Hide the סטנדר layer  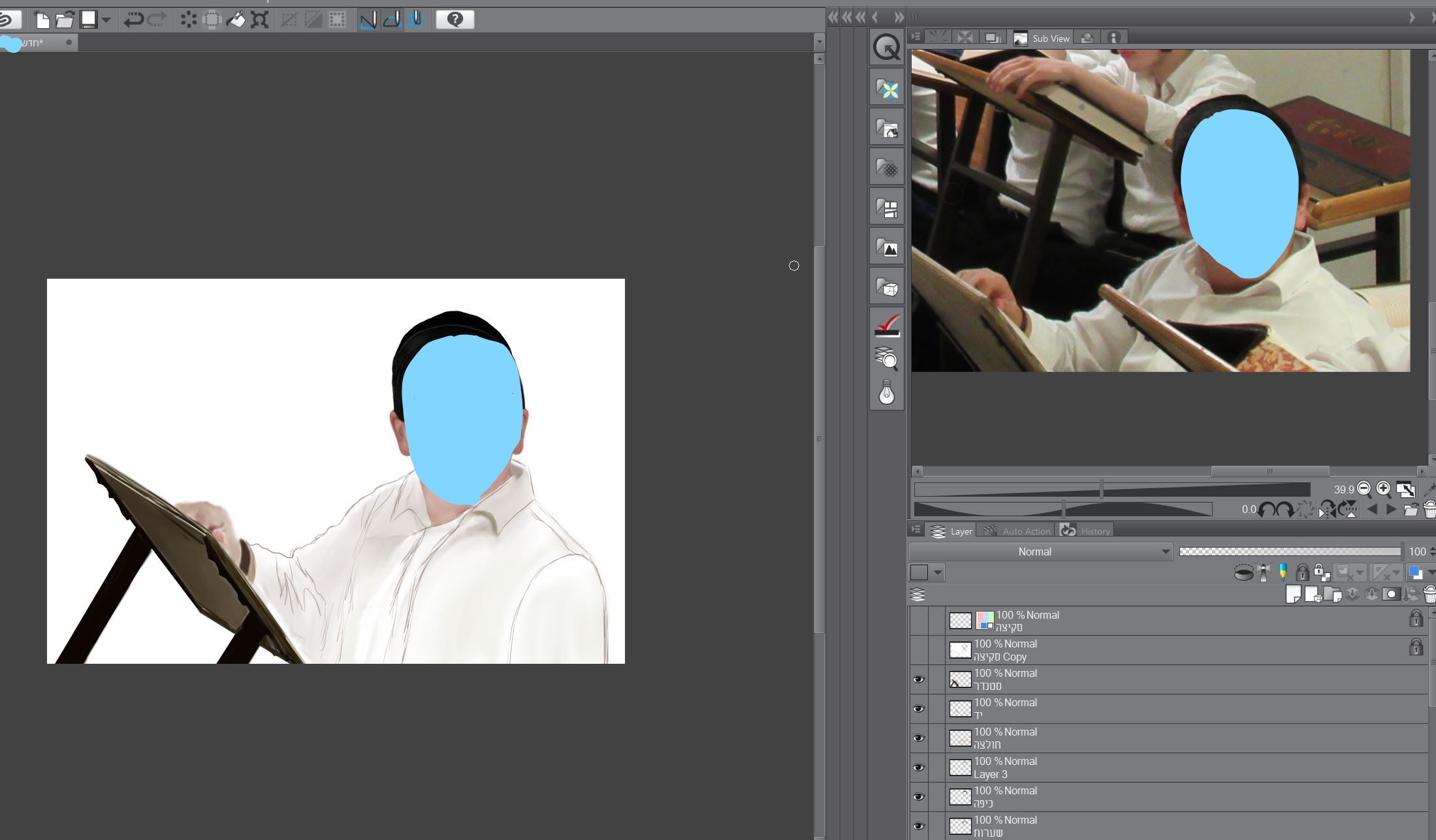[918, 679]
